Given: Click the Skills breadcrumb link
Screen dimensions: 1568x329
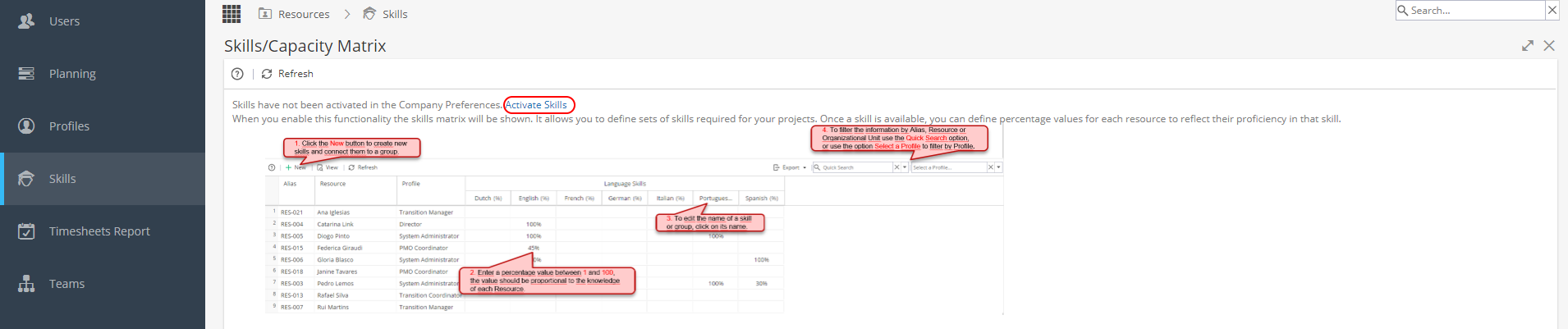Looking at the screenshot, I should coord(395,14).
